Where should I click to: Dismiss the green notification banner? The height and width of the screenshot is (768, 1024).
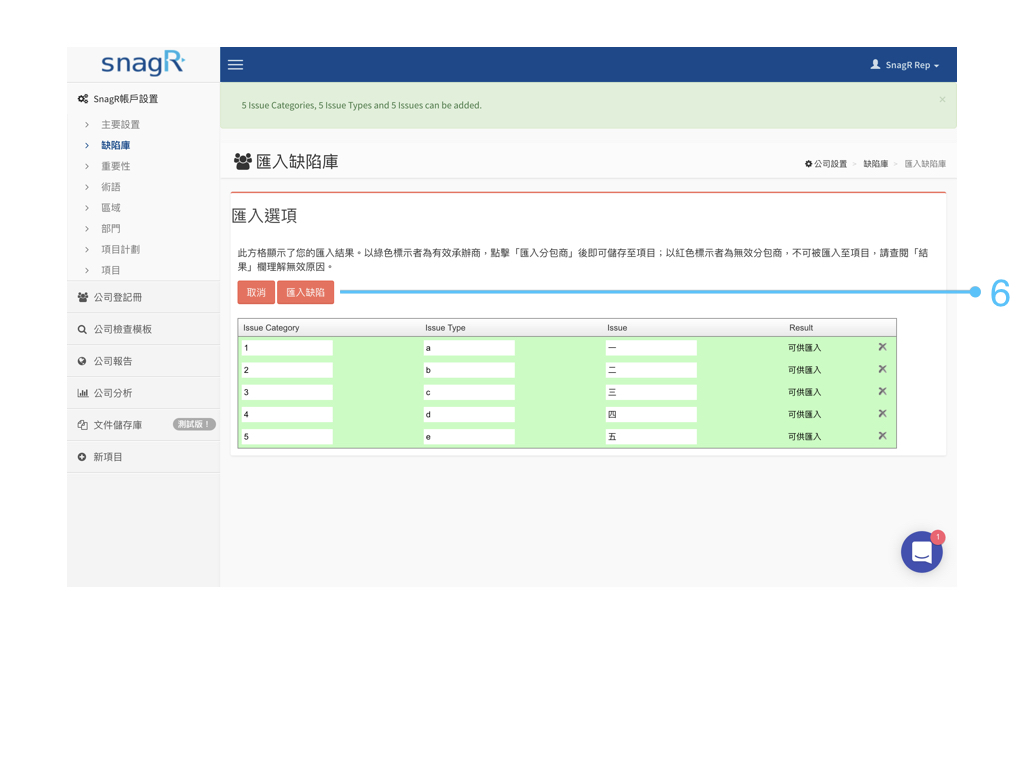[942, 99]
